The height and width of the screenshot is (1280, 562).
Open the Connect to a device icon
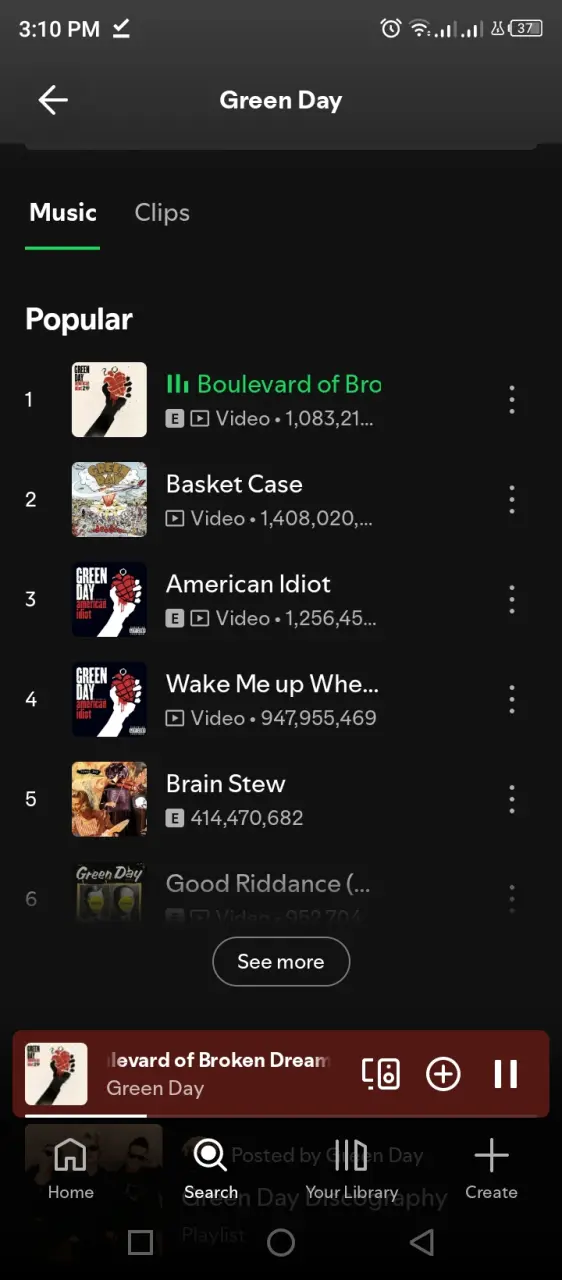click(x=380, y=1074)
